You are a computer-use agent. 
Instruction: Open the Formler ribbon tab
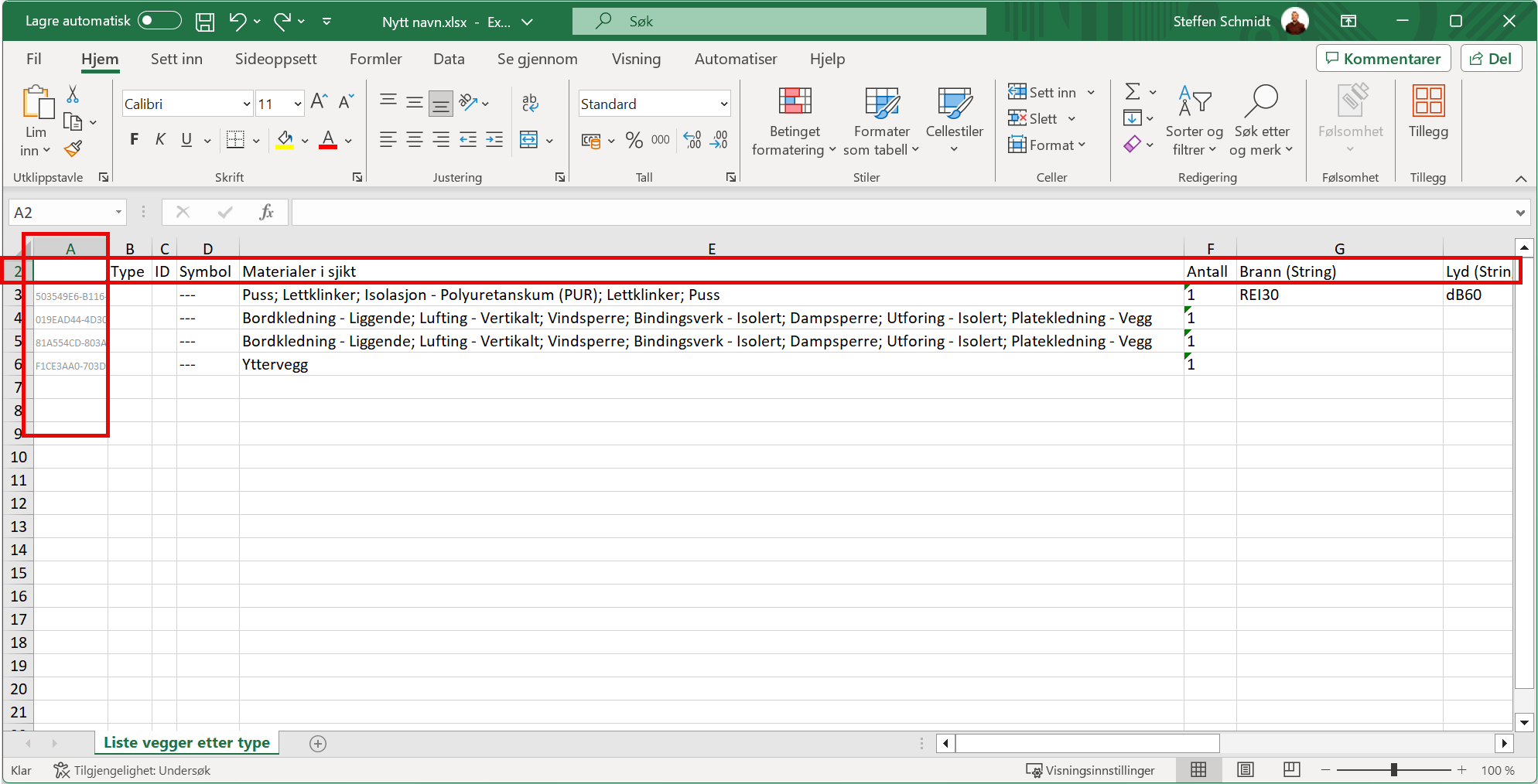(x=375, y=60)
